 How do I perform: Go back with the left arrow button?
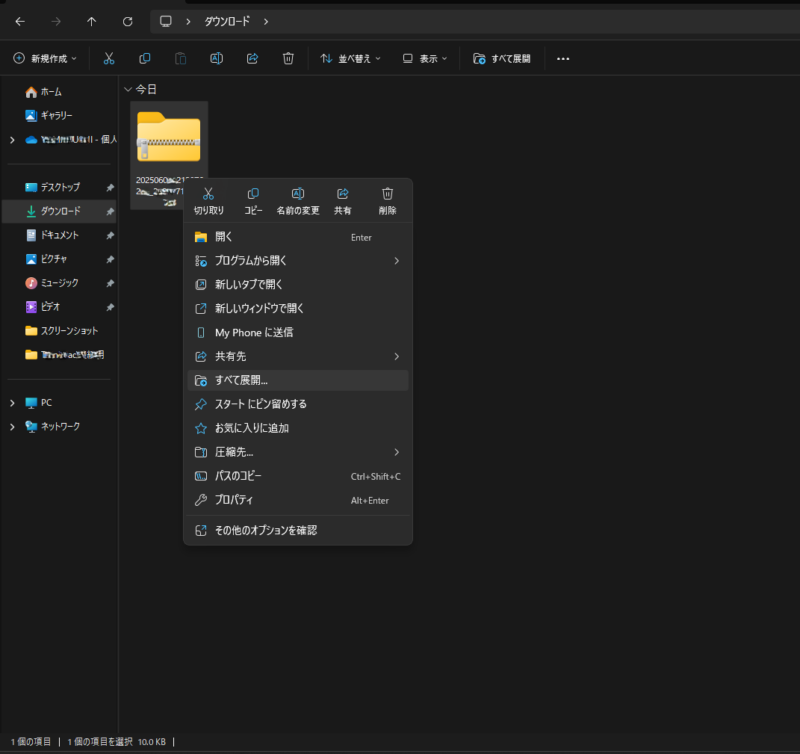[20, 21]
